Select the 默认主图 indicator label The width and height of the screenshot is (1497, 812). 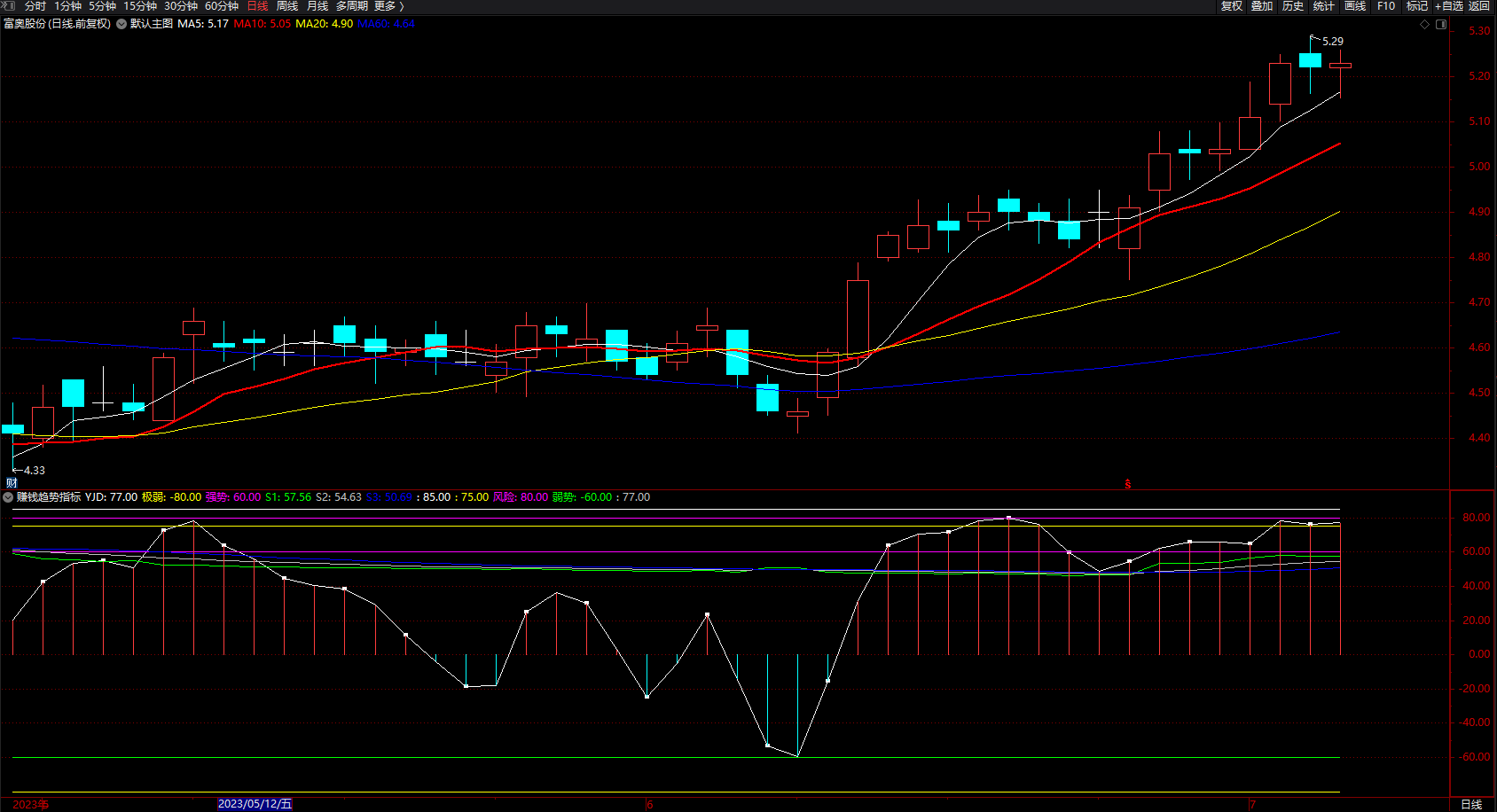click(152, 24)
